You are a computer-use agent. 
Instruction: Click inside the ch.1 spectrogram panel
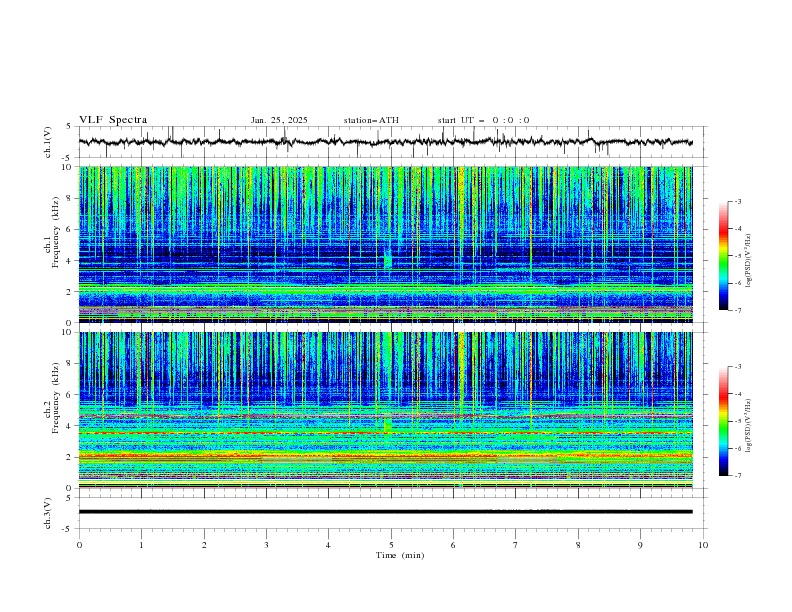(385, 244)
